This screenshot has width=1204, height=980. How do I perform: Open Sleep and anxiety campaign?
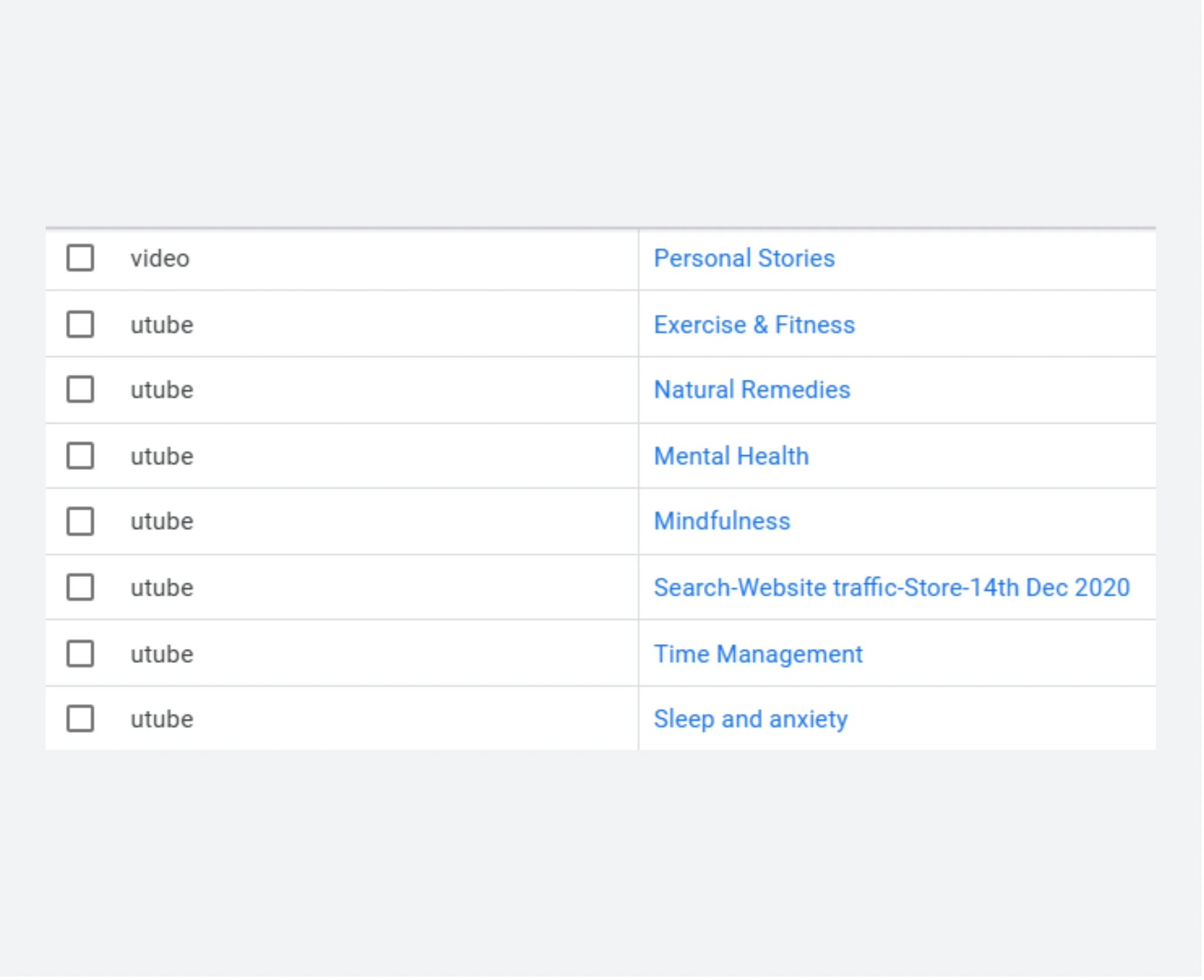coord(751,719)
